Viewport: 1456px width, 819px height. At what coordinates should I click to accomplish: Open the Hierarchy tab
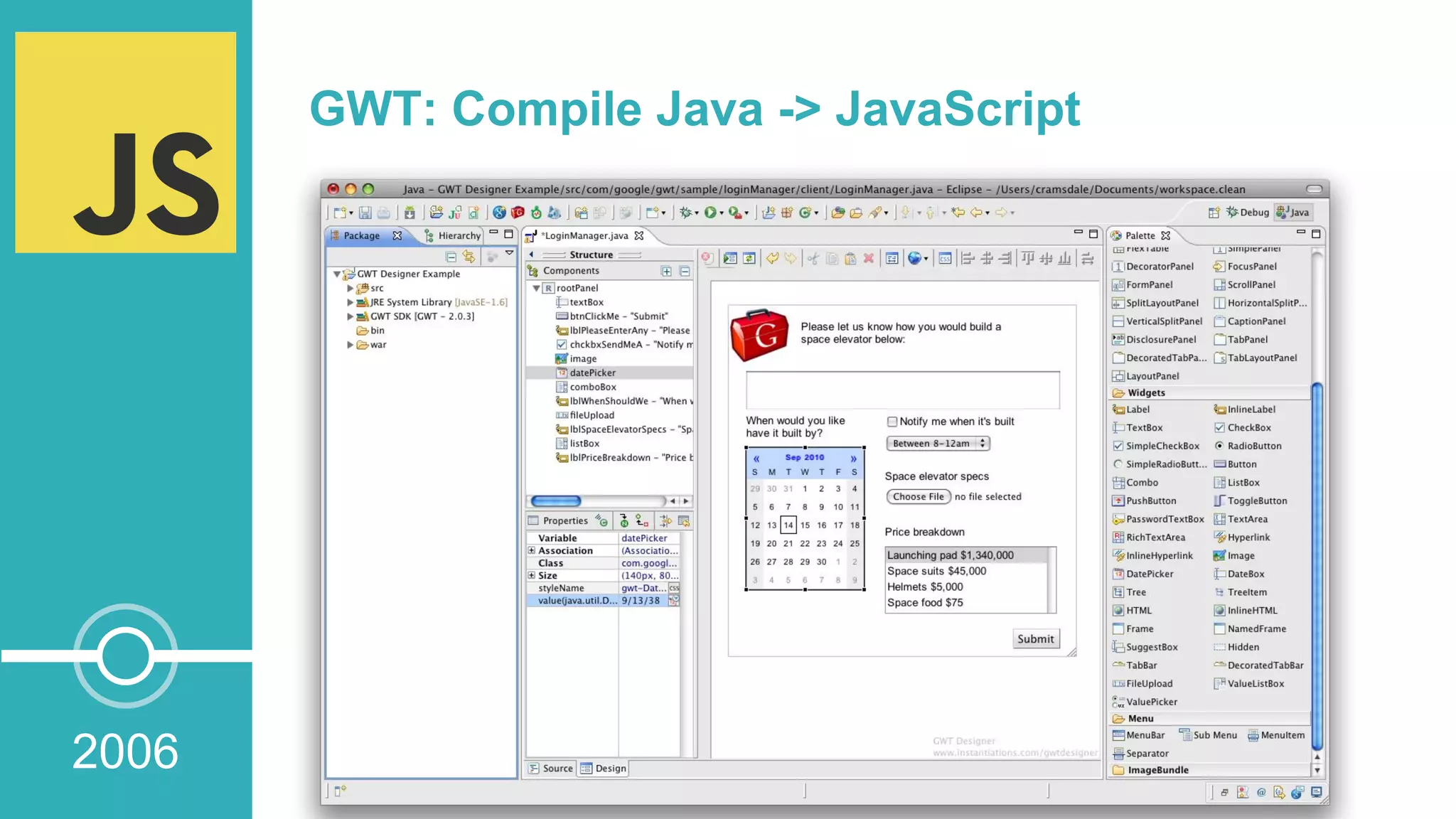tap(452, 235)
